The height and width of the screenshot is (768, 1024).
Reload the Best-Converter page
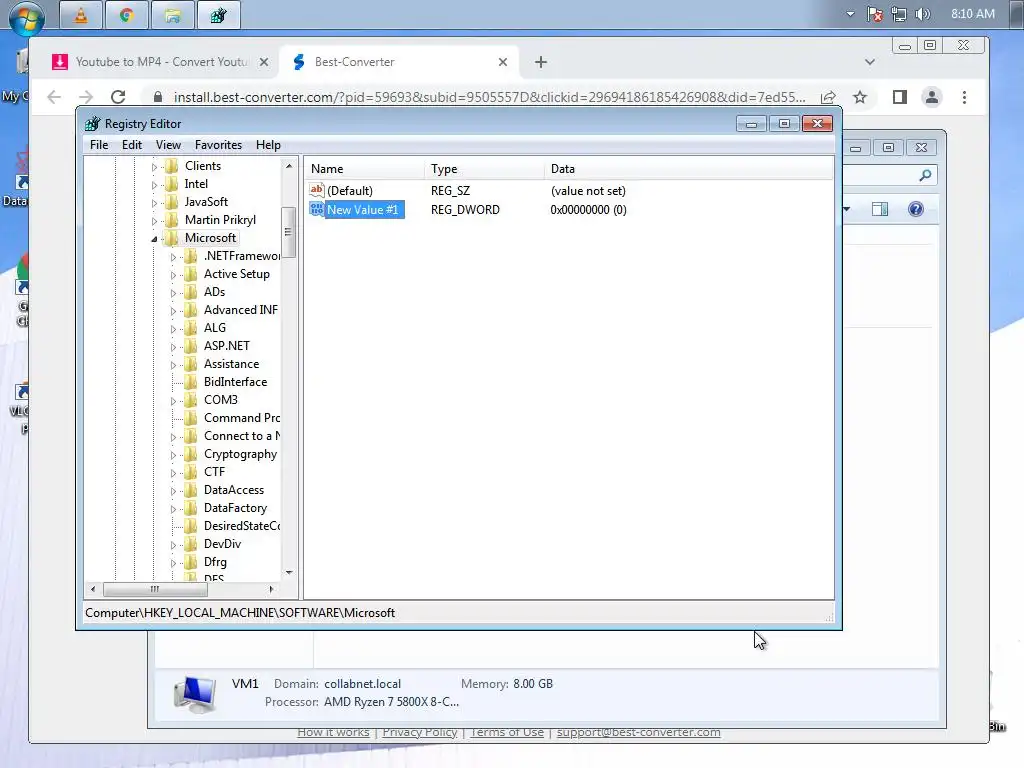118,97
